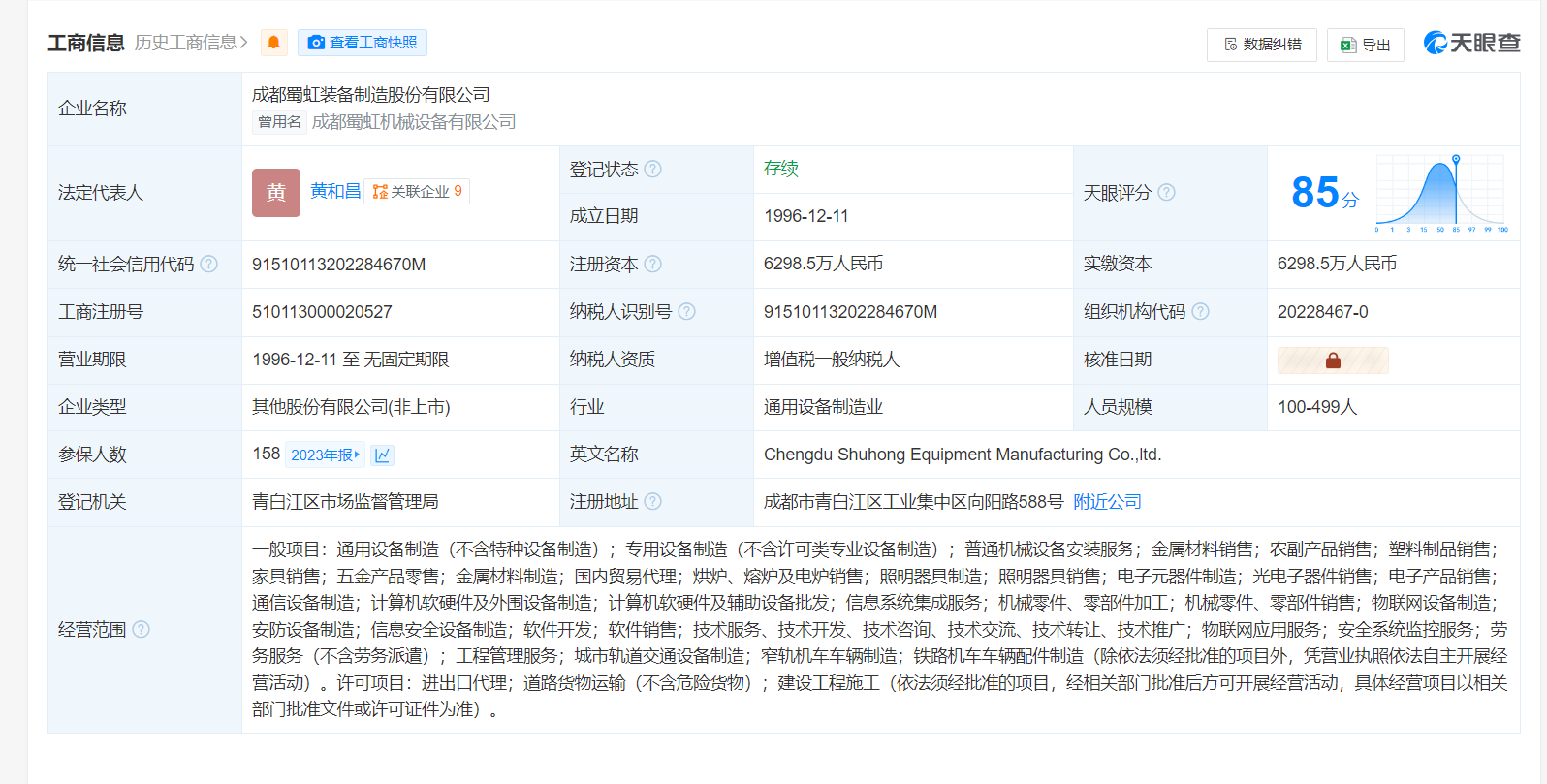Click 数据纠错 data correction button
1547x784 pixels.
point(1262,45)
